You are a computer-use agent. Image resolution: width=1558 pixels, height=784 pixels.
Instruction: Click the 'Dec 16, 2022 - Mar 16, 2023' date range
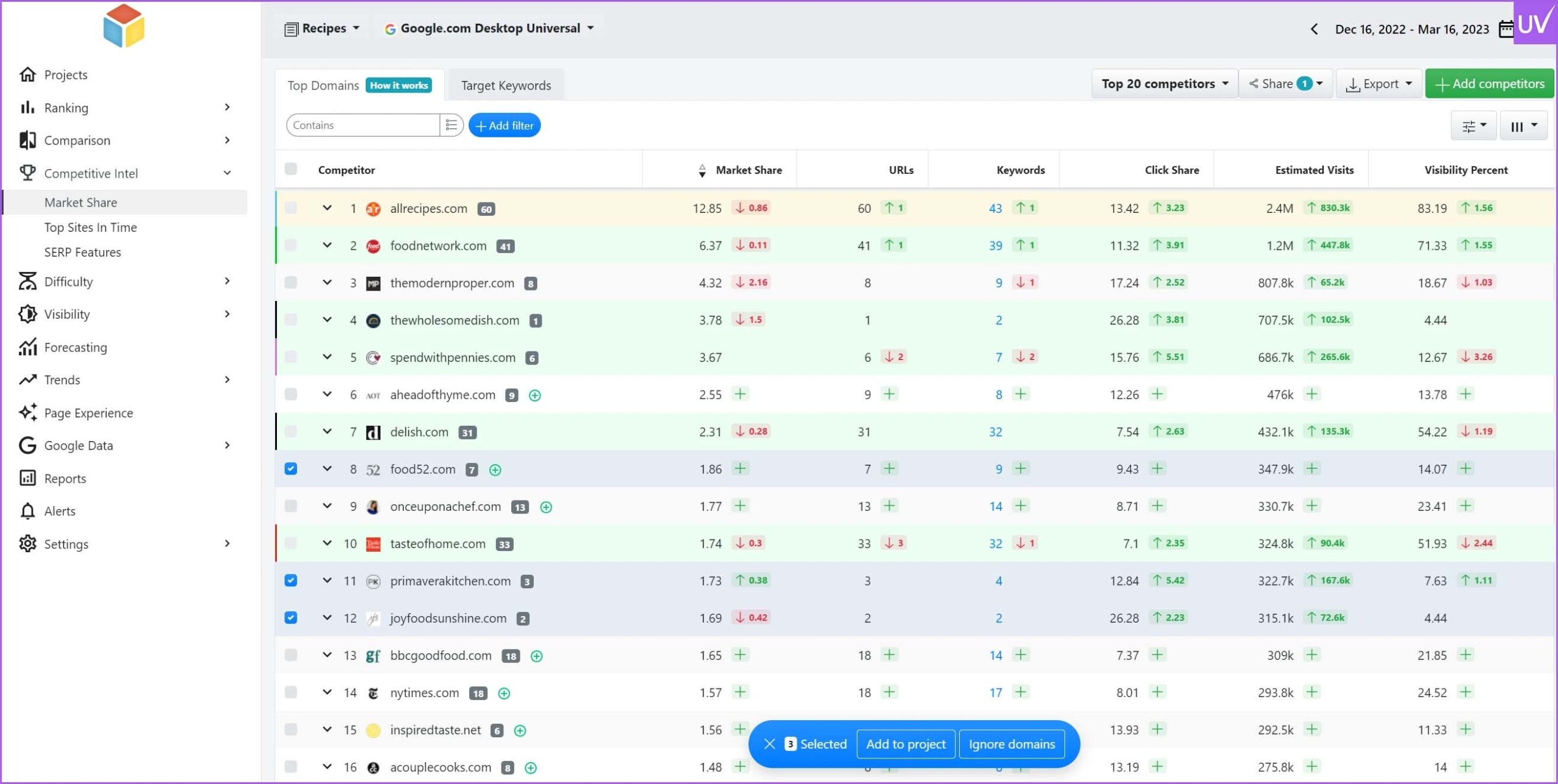tap(1412, 29)
